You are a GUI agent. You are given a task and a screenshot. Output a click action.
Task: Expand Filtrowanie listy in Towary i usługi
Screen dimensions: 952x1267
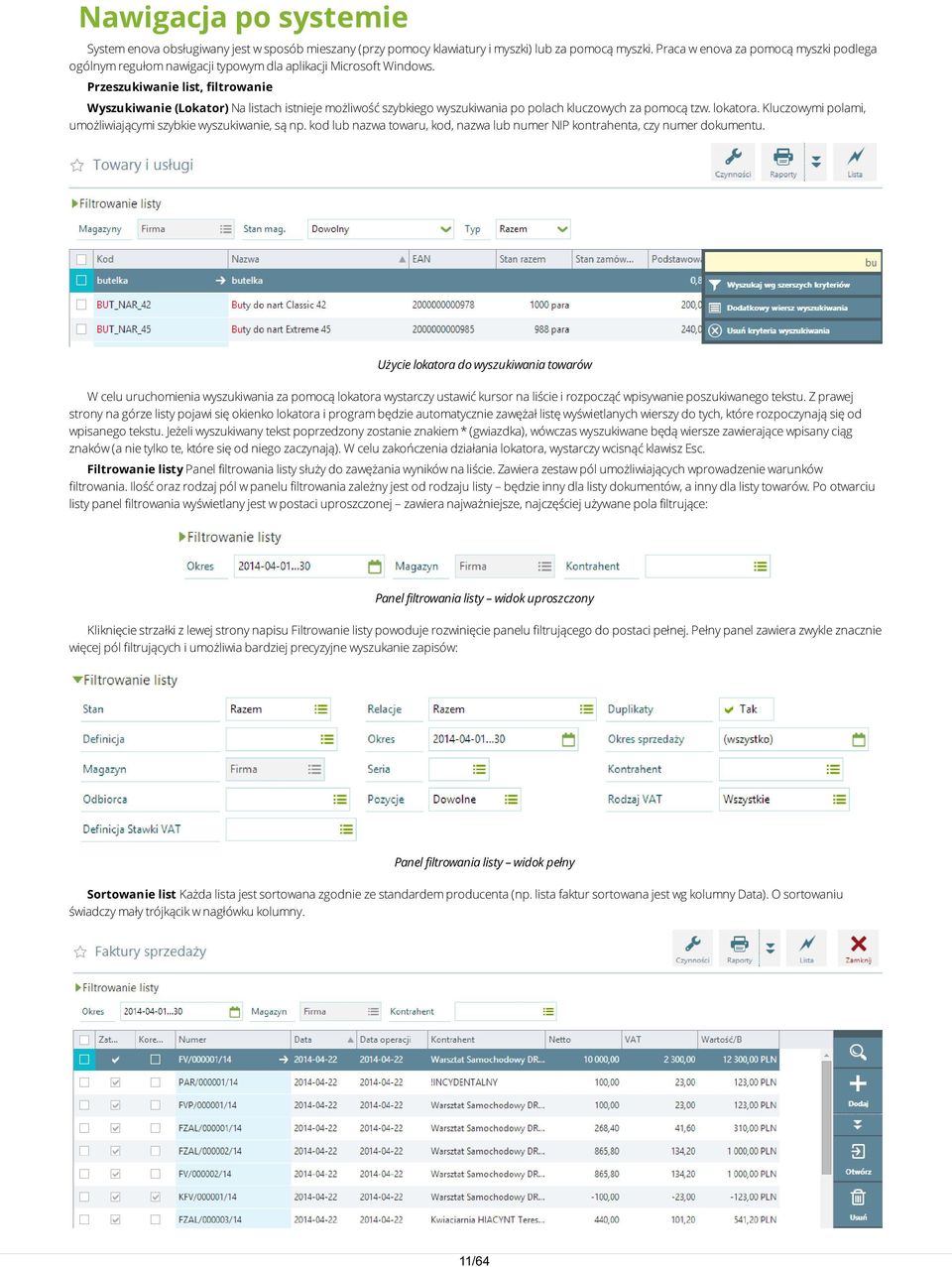coord(74,203)
